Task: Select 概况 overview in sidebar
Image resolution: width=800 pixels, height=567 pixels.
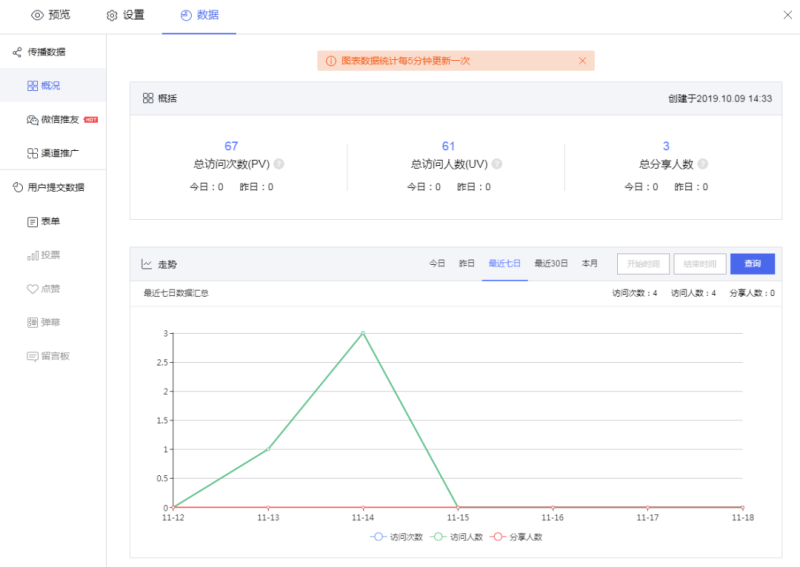Action: [x=50, y=86]
